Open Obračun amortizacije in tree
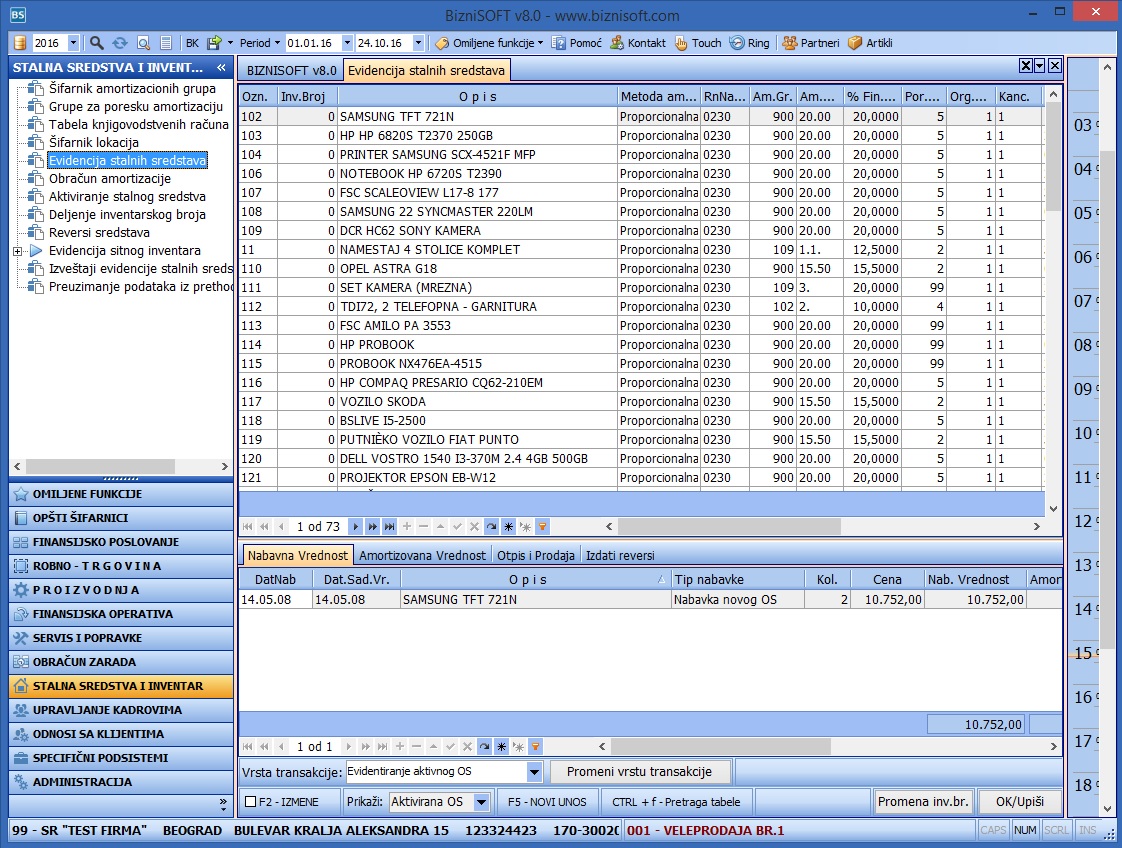 click(109, 179)
